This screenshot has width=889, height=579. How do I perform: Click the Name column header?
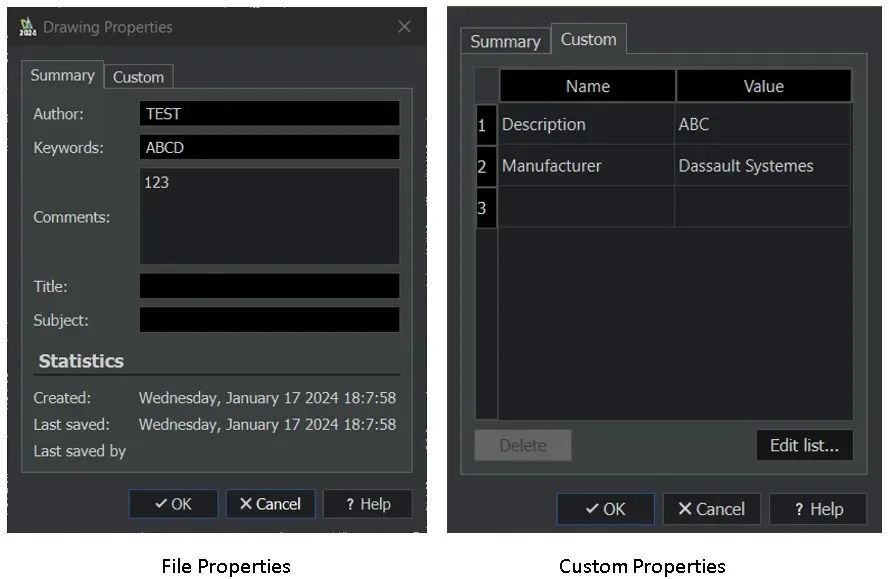587,86
